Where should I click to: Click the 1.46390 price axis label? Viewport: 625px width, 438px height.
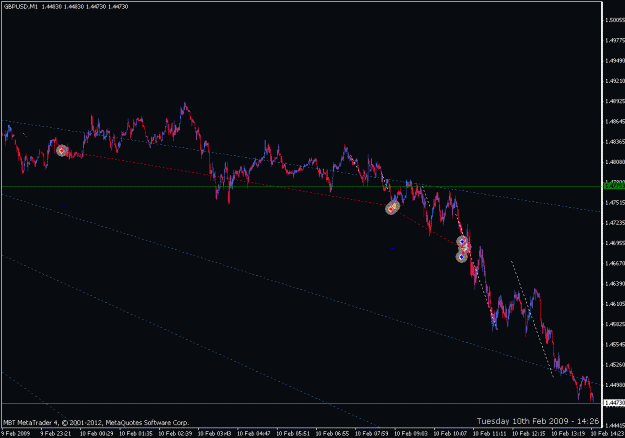click(x=615, y=284)
